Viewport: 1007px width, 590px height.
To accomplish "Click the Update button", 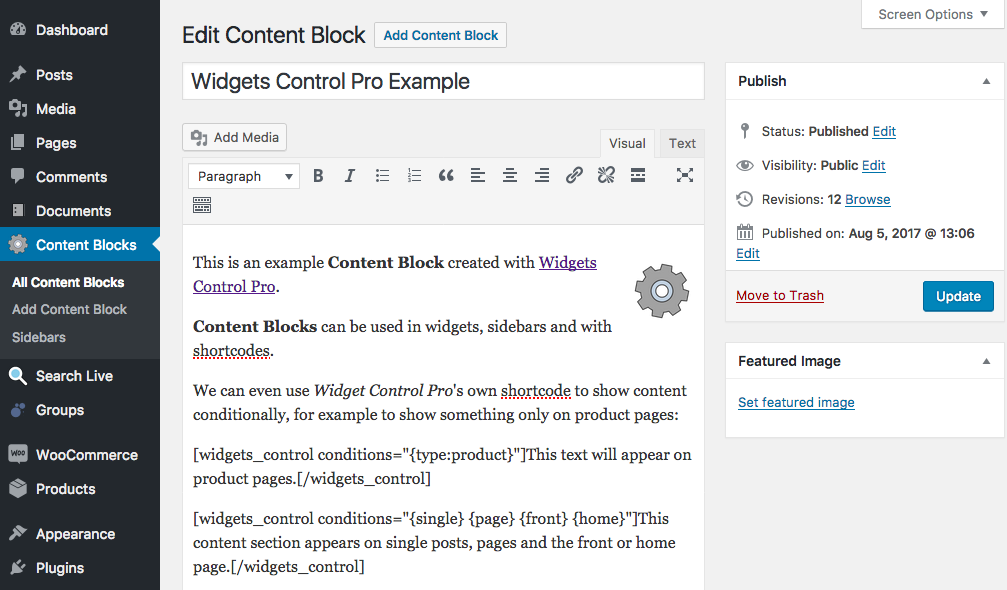I will 958,296.
